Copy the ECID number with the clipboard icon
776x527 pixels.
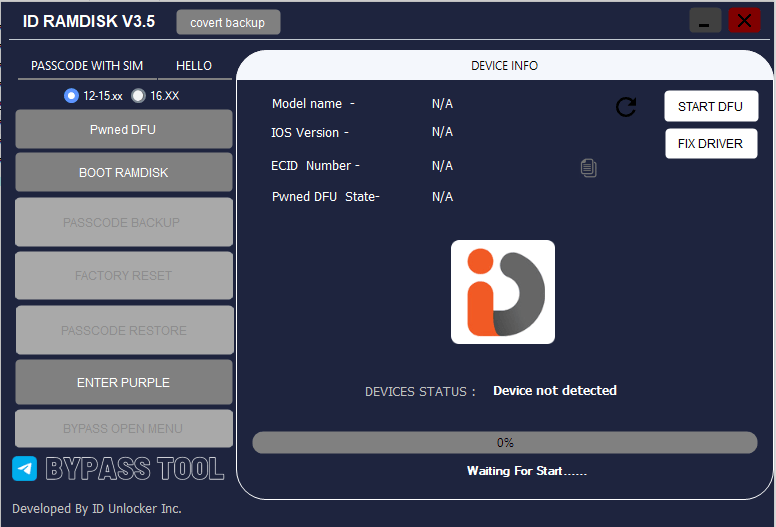[588, 168]
